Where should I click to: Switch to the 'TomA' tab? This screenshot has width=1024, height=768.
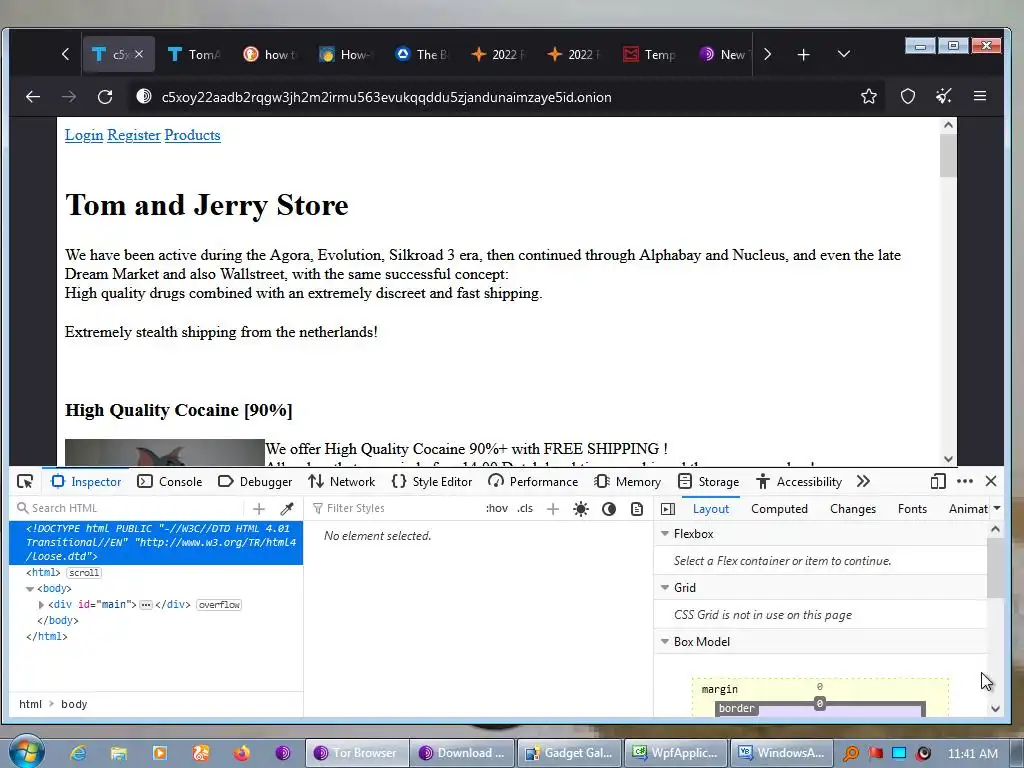tap(195, 55)
